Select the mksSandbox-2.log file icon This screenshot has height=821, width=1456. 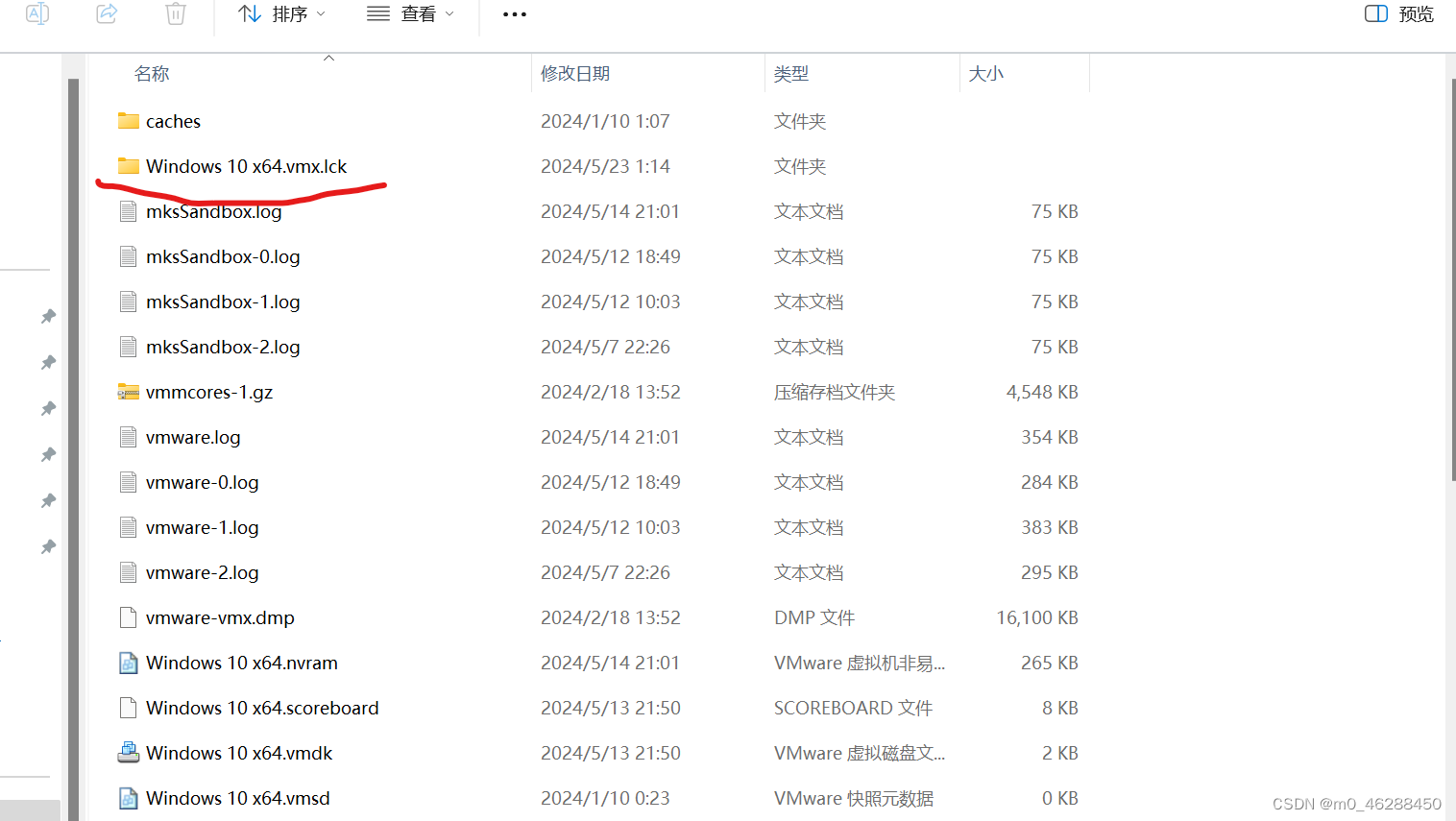pyautogui.click(x=129, y=347)
